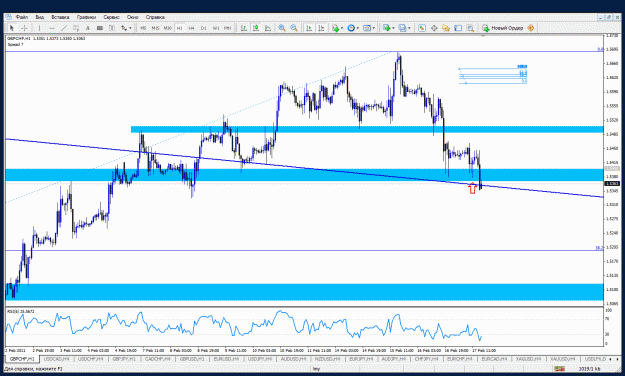This screenshot has height=376, width=625.
Task: Click the RSI indicator label
Action: coord(20,311)
